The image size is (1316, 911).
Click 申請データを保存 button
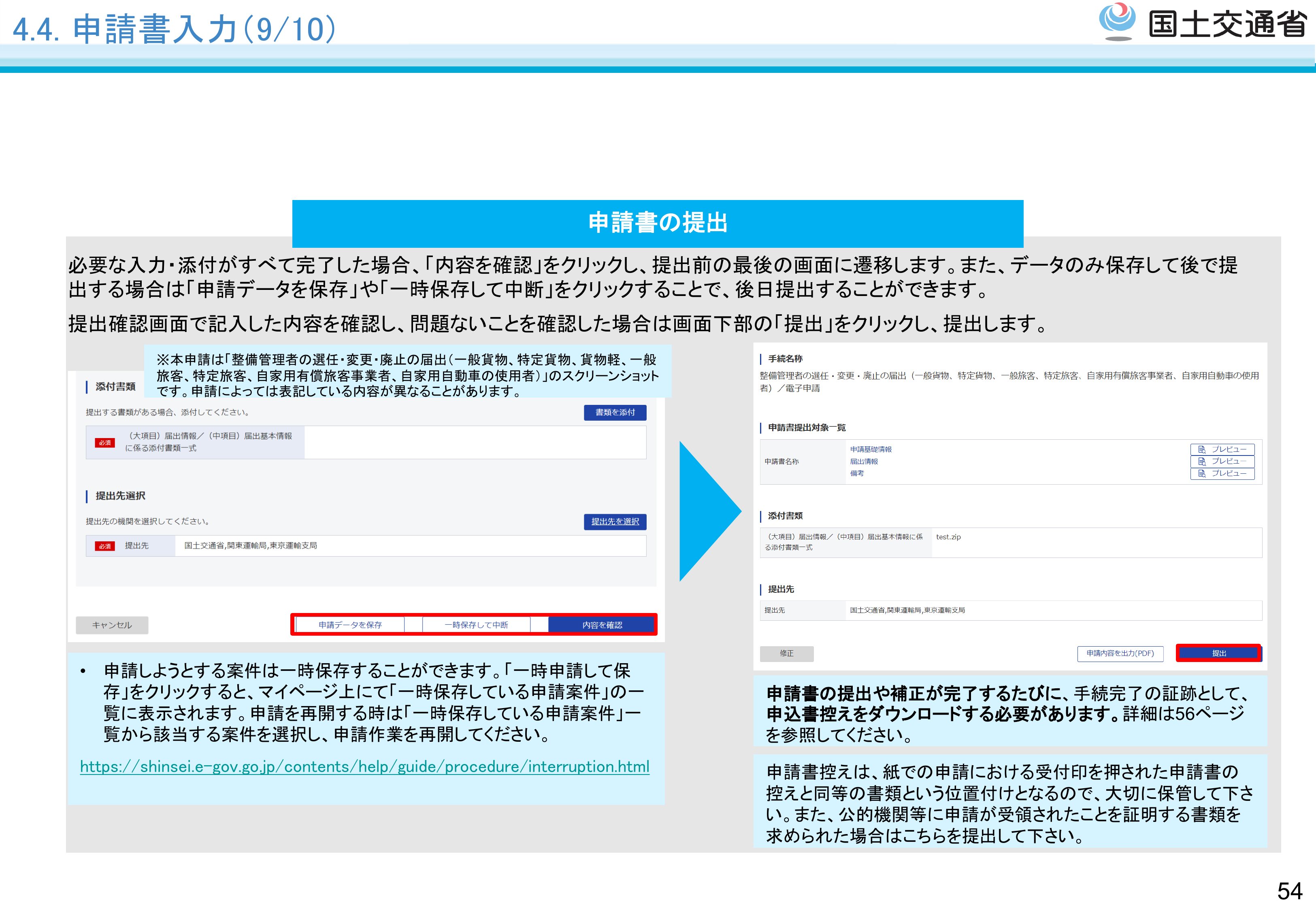[350, 625]
